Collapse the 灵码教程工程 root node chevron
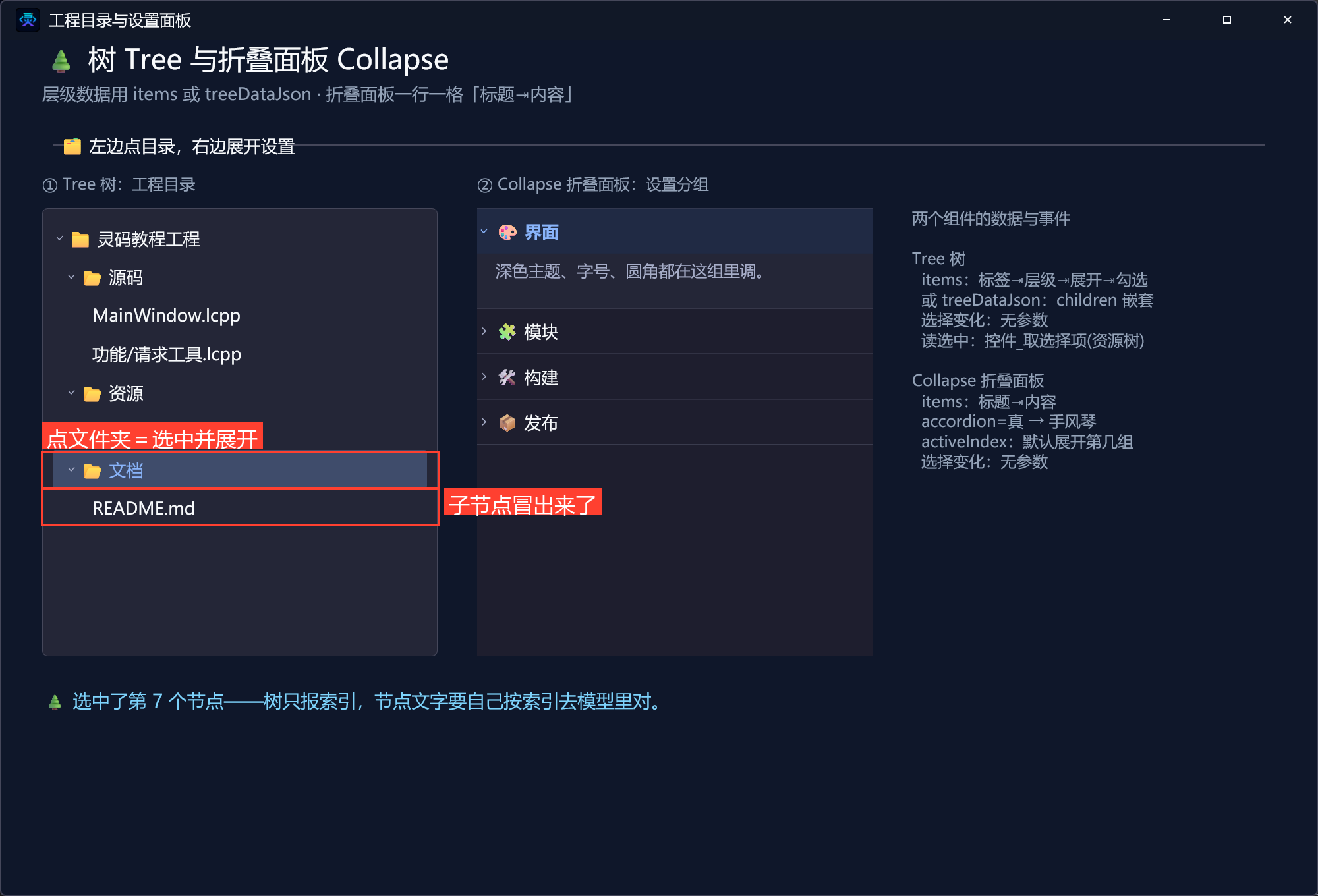1318x896 pixels. 59,238
